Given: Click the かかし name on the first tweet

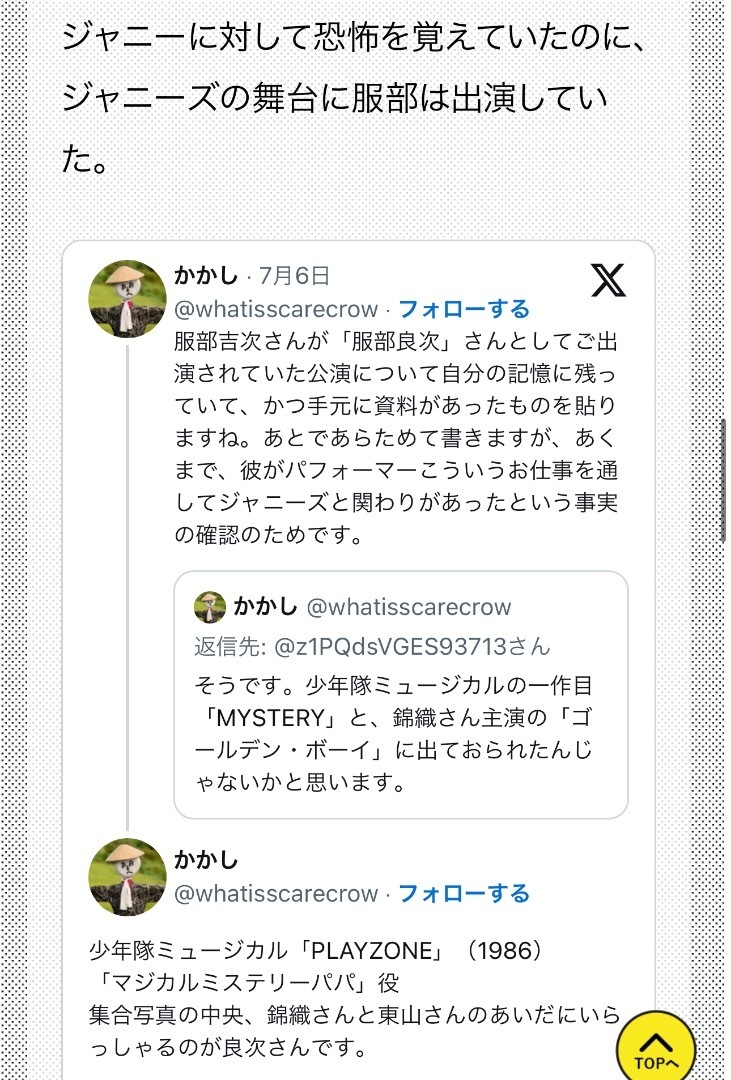Looking at the screenshot, I should tap(205, 276).
